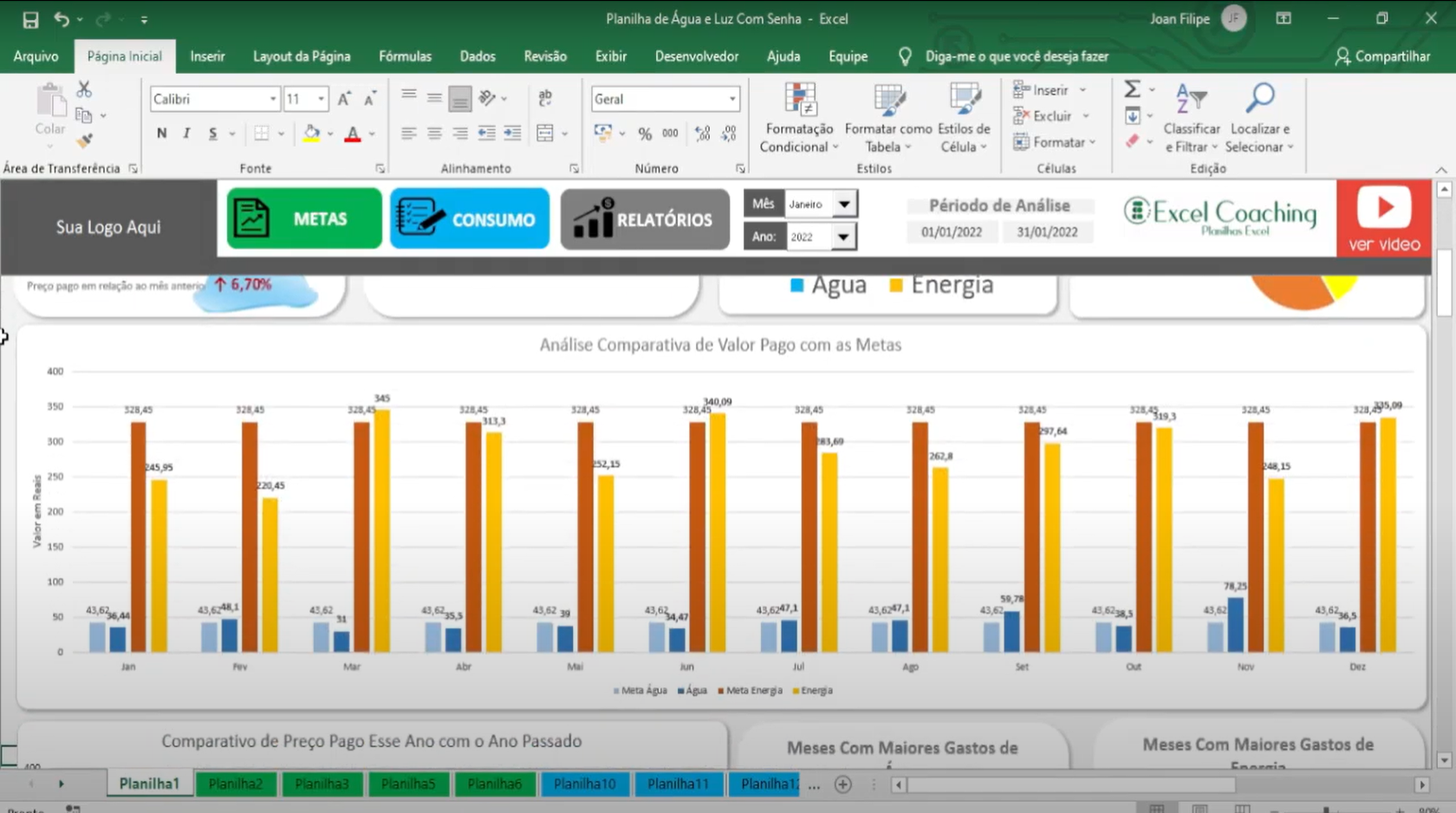1456x813 pixels.
Task: Open Formatação Condicional menu
Action: tap(799, 120)
